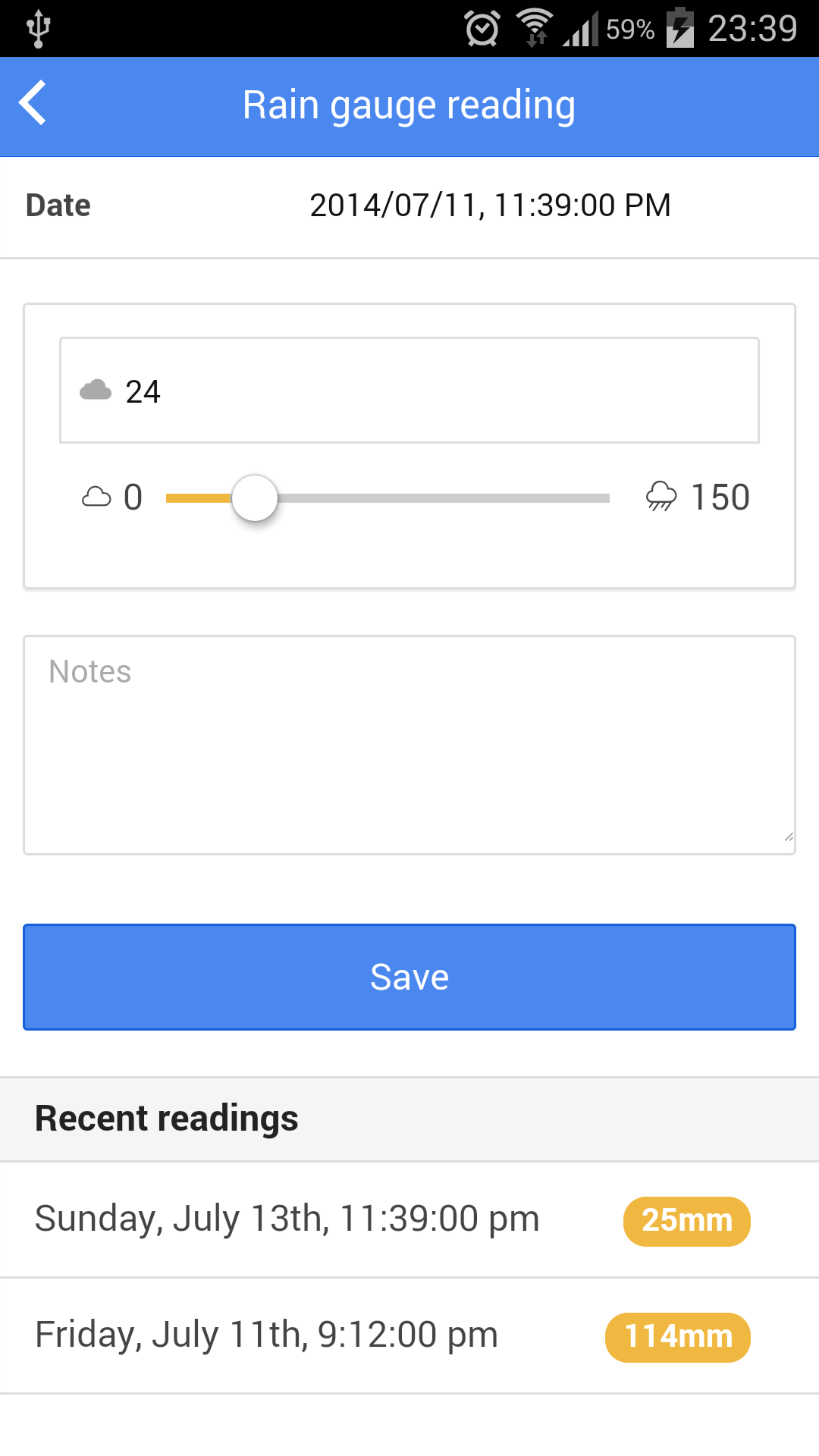This screenshot has width=819, height=1456.
Task: Tap the alarm clock icon in status bar
Action: point(481,28)
